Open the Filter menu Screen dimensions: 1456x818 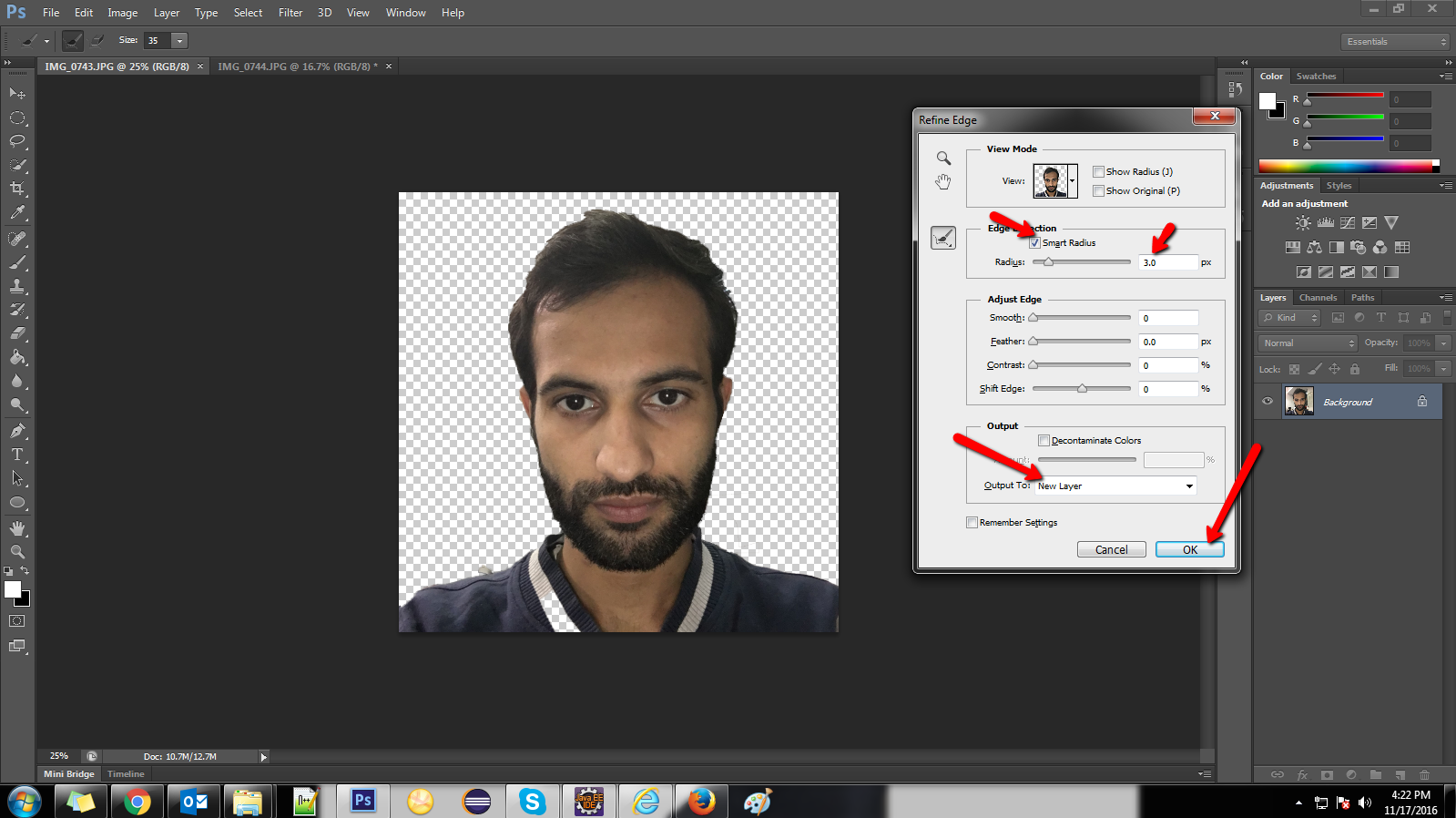coord(290,13)
